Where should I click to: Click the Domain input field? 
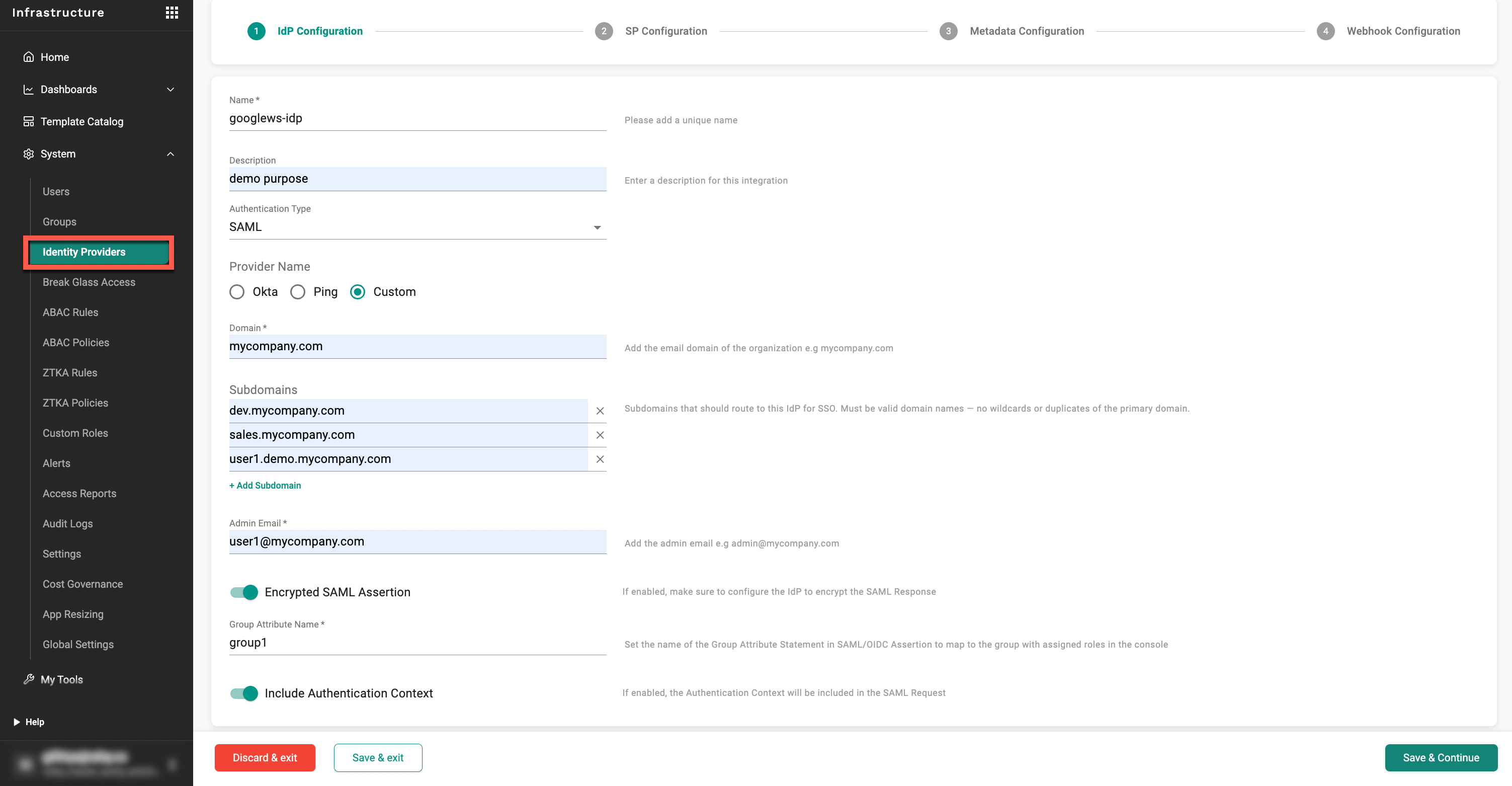pyautogui.click(x=417, y=346)
